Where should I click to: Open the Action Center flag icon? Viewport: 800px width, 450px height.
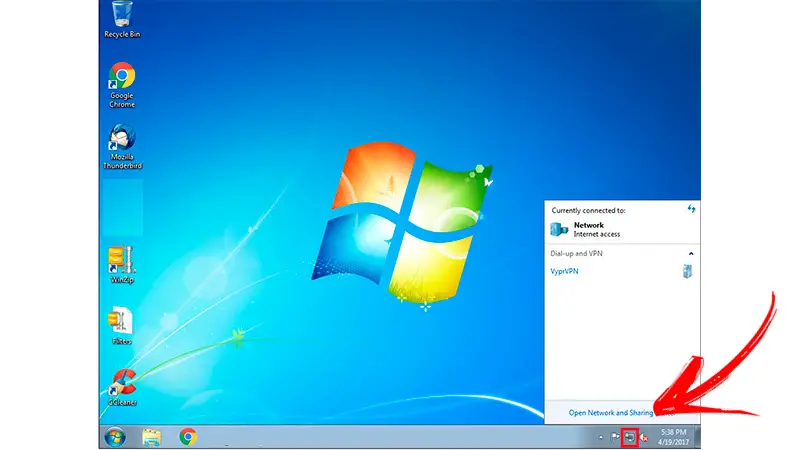coord(615,437)
